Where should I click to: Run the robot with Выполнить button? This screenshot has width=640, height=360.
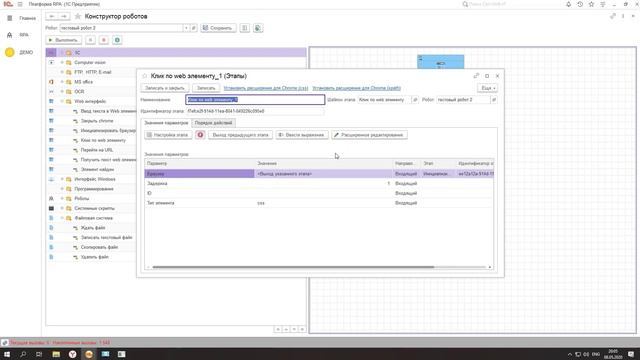tap(63, 40)
